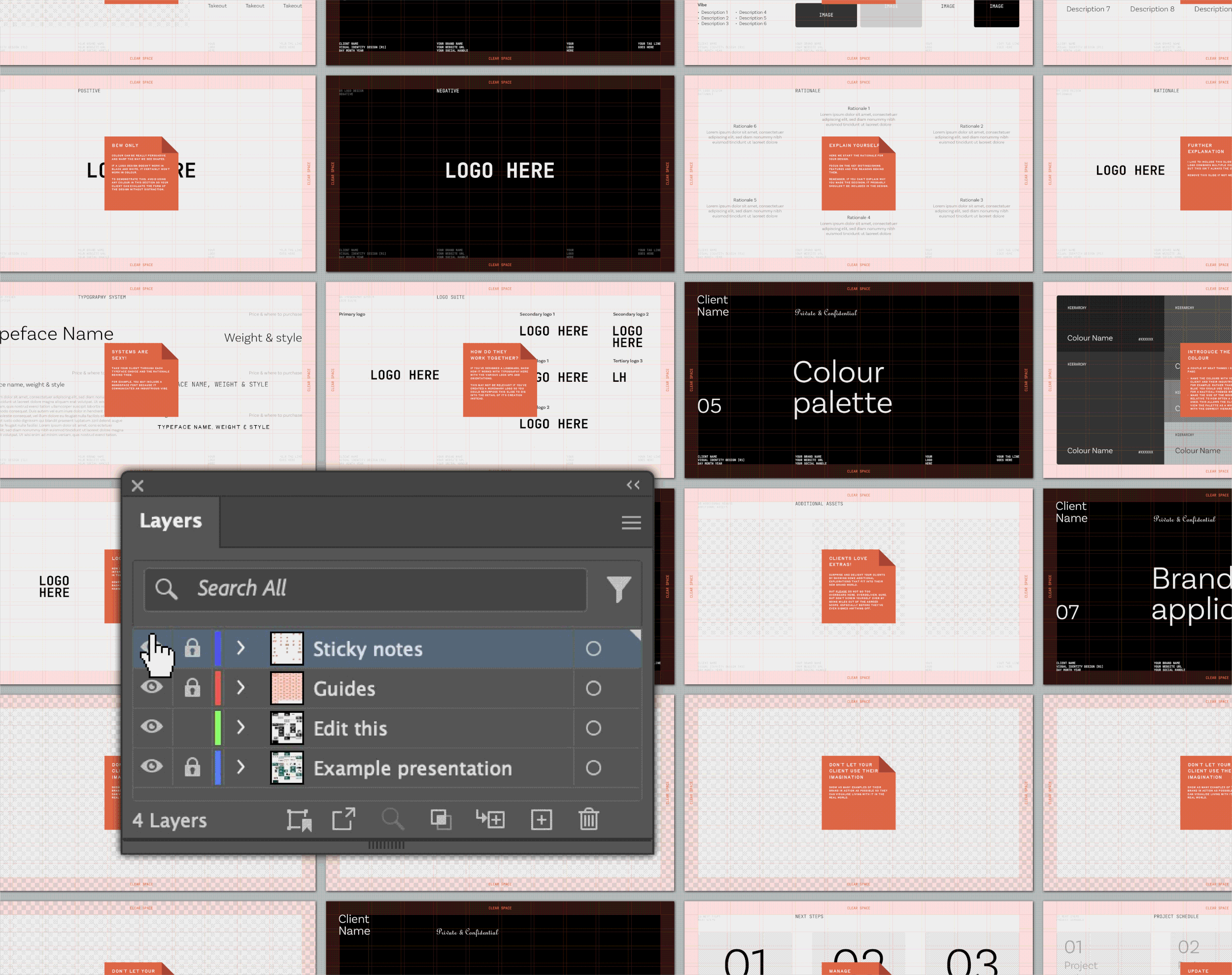This screenshot has width=1232, height=975.
Task: Click Create New Sublayer icon
Action: pyautogui.click(x=490, y=820)
